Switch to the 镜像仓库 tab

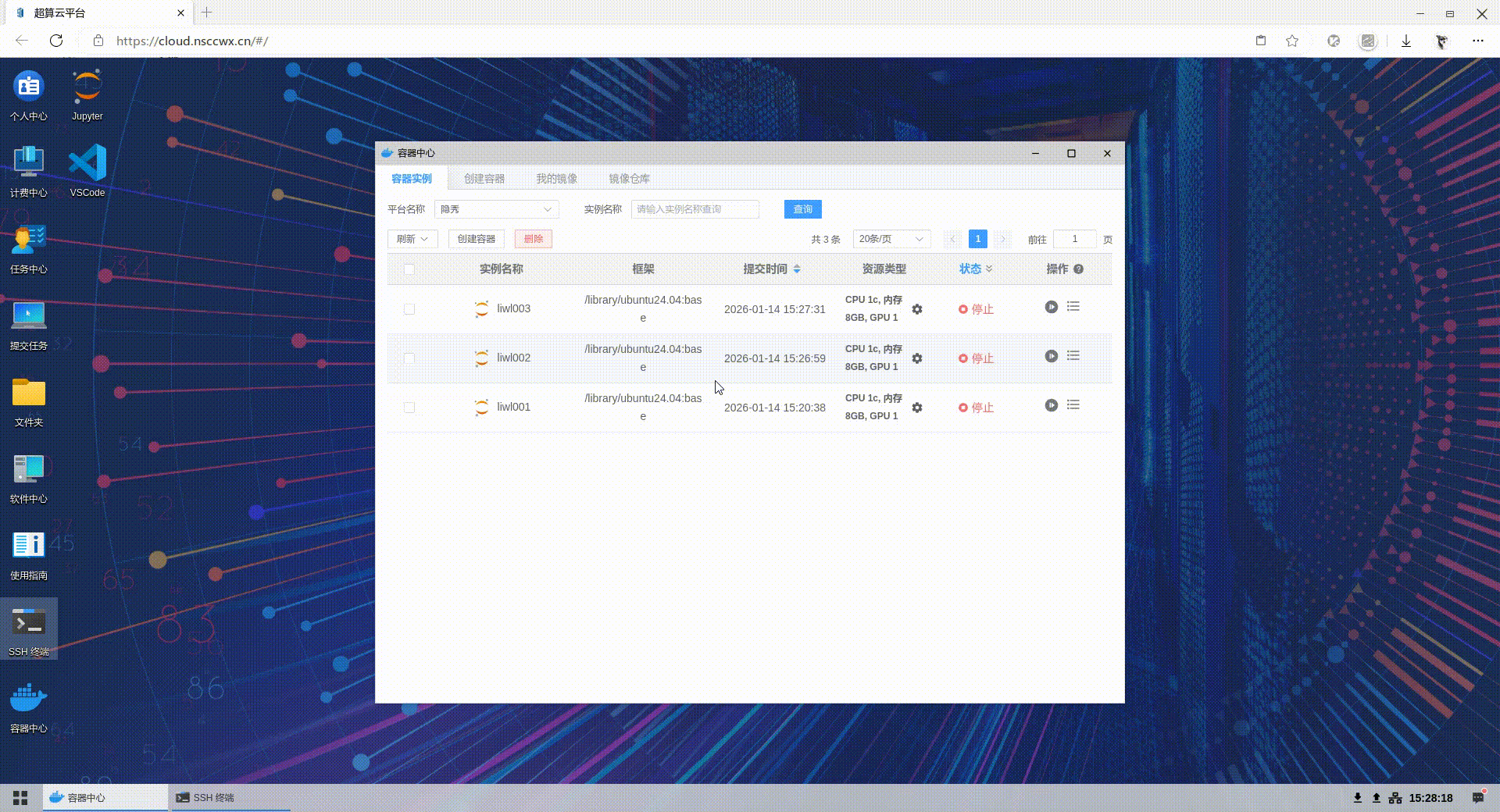(629, 179)
